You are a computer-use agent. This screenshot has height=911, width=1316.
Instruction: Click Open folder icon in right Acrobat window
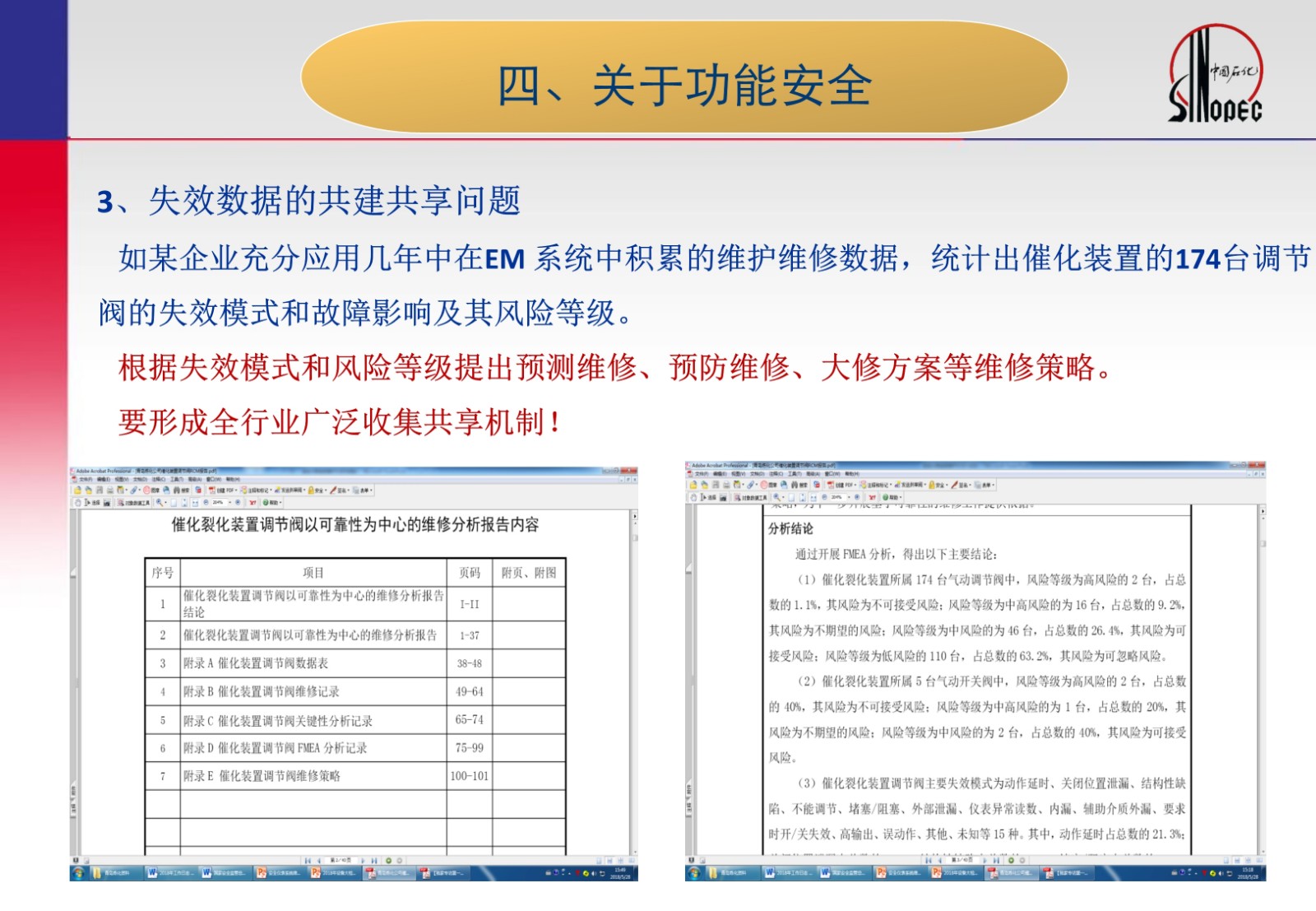tap(693, 485)
